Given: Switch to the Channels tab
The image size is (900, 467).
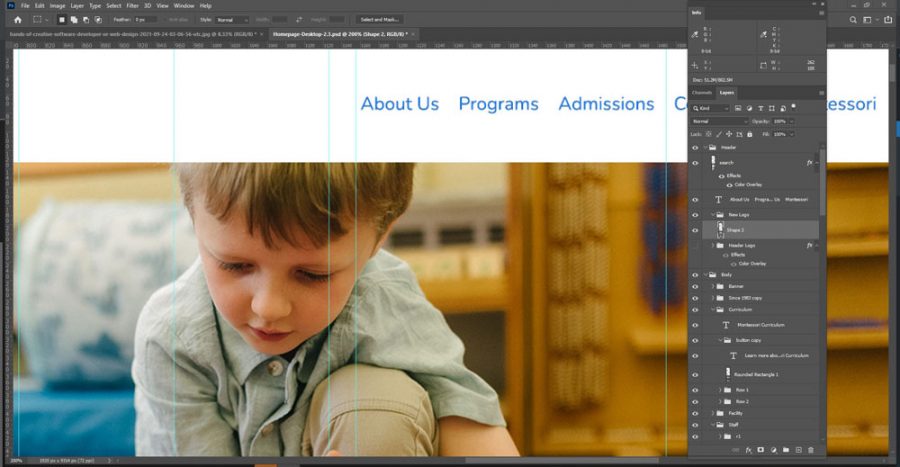Looking at the screenshot, I should coord(701,92).
